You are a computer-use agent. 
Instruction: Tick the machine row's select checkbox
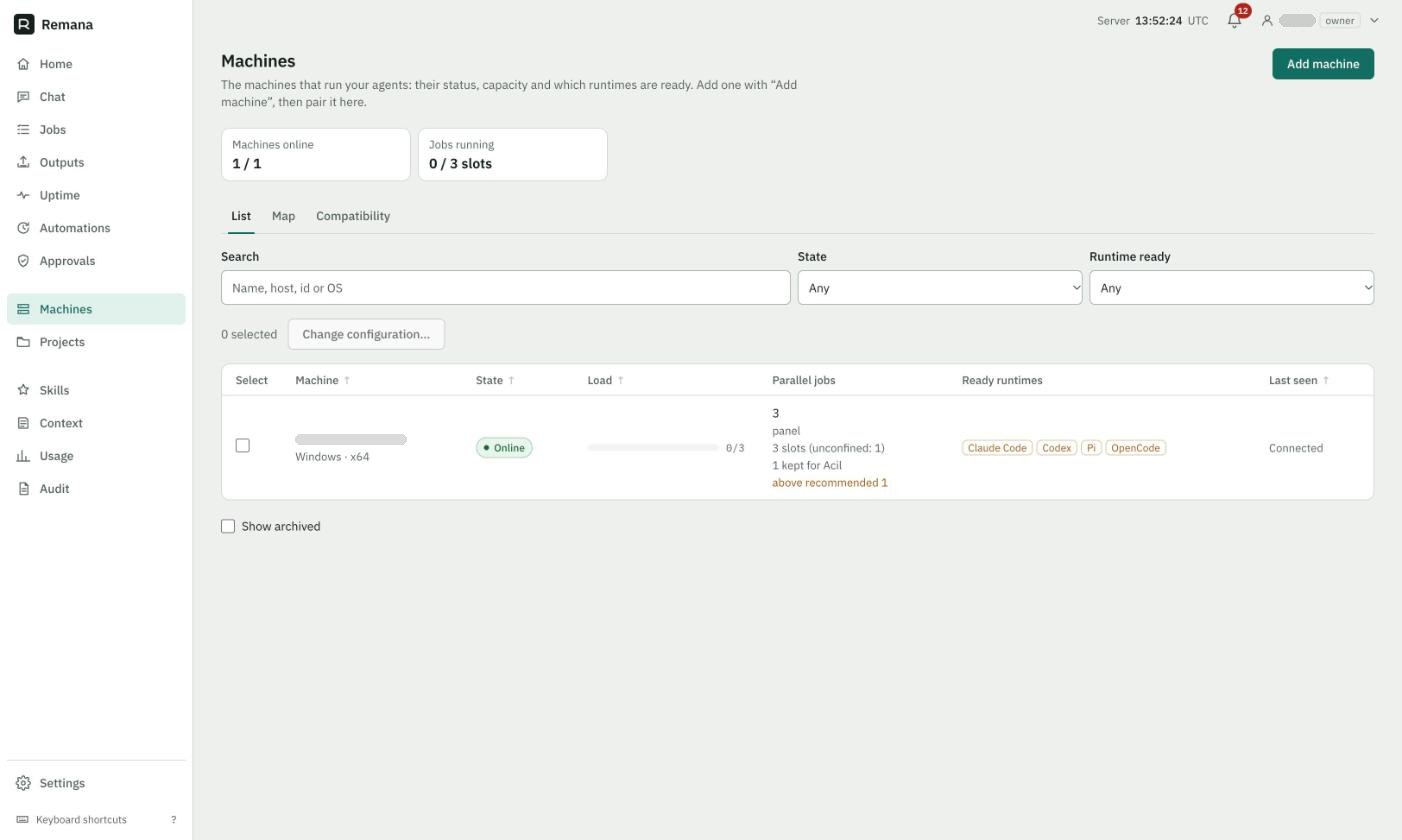point(242,445)
